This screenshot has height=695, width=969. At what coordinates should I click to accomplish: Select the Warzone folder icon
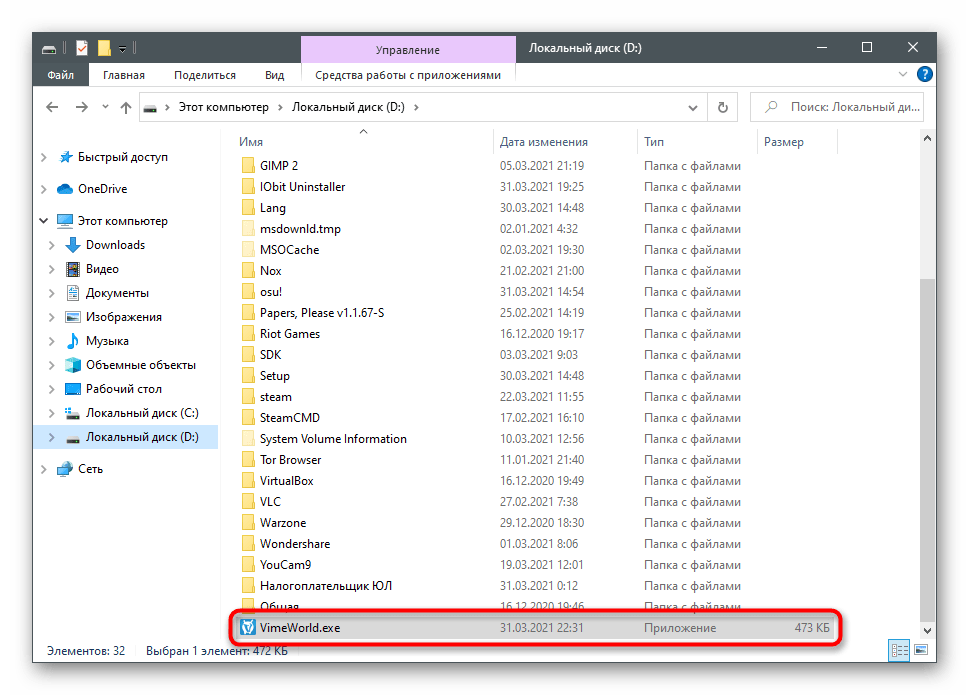click(248, 522)
